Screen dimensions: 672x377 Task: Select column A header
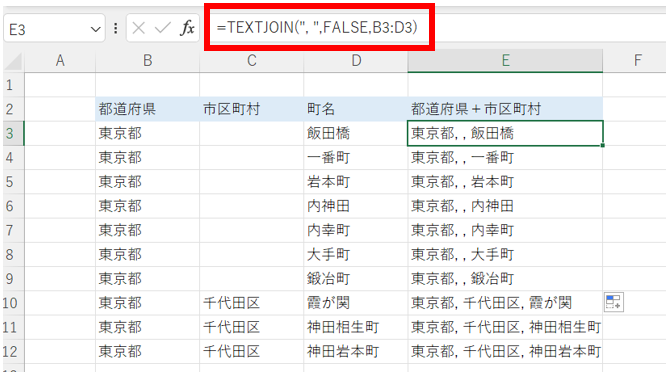click(60, 61)
